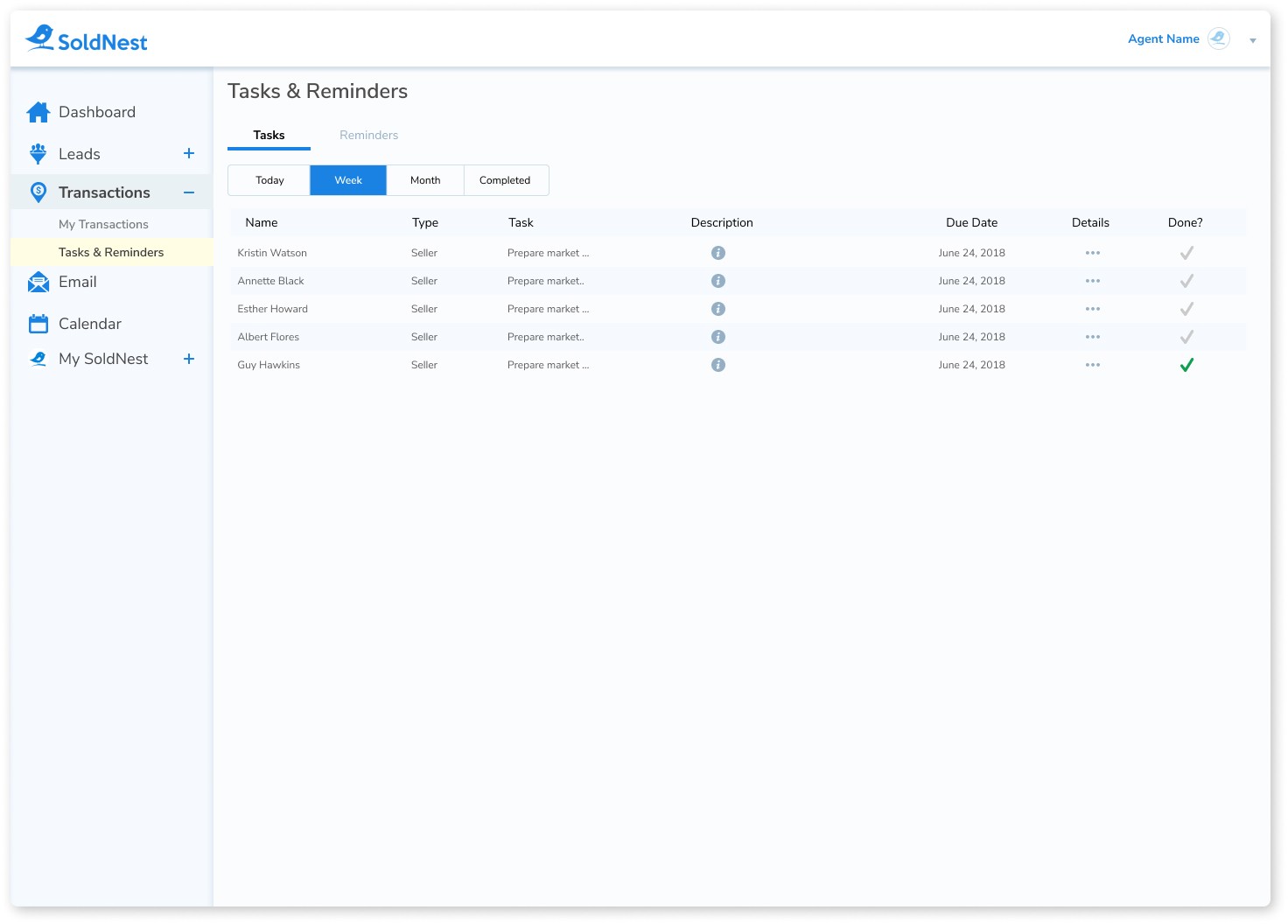This screenshot has height=924, width=1288.
Task: Uncheck Guy Hawkins green done checkmark
Action: (x=1186, y=365)
